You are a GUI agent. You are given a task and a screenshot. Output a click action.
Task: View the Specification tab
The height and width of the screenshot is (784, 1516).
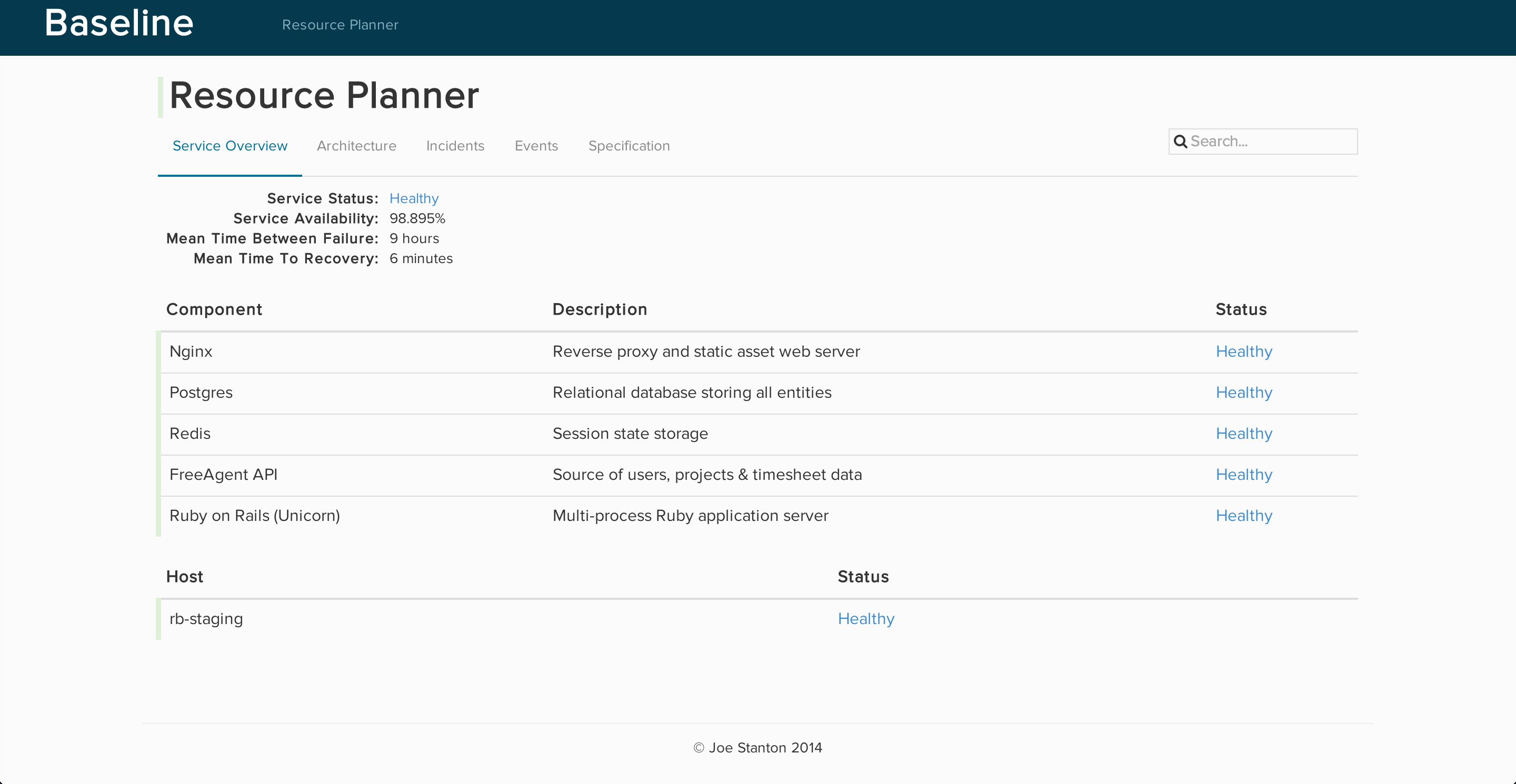(629, 146)
